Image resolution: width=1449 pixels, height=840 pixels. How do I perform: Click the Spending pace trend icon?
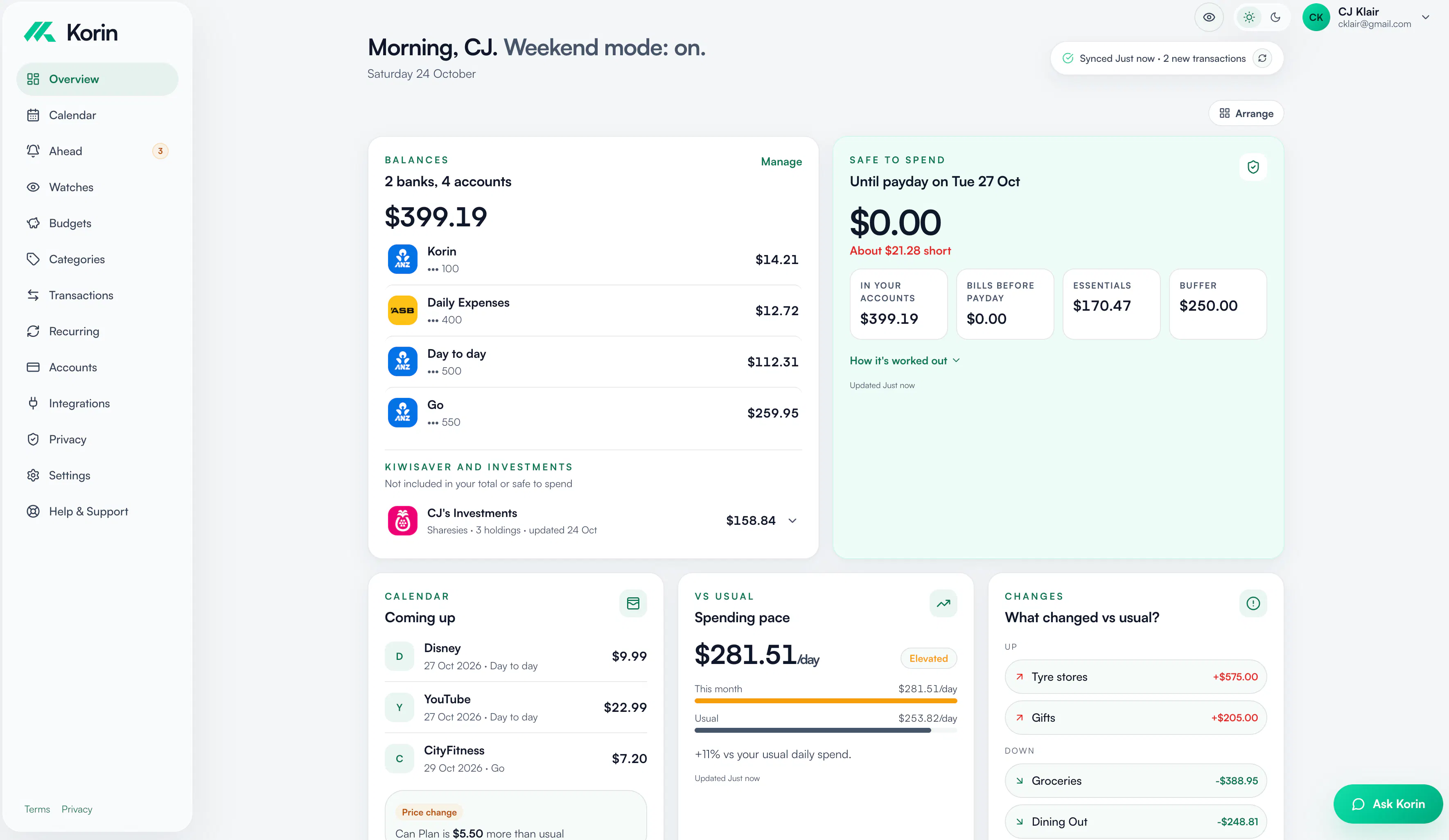(x=943, y=604)
